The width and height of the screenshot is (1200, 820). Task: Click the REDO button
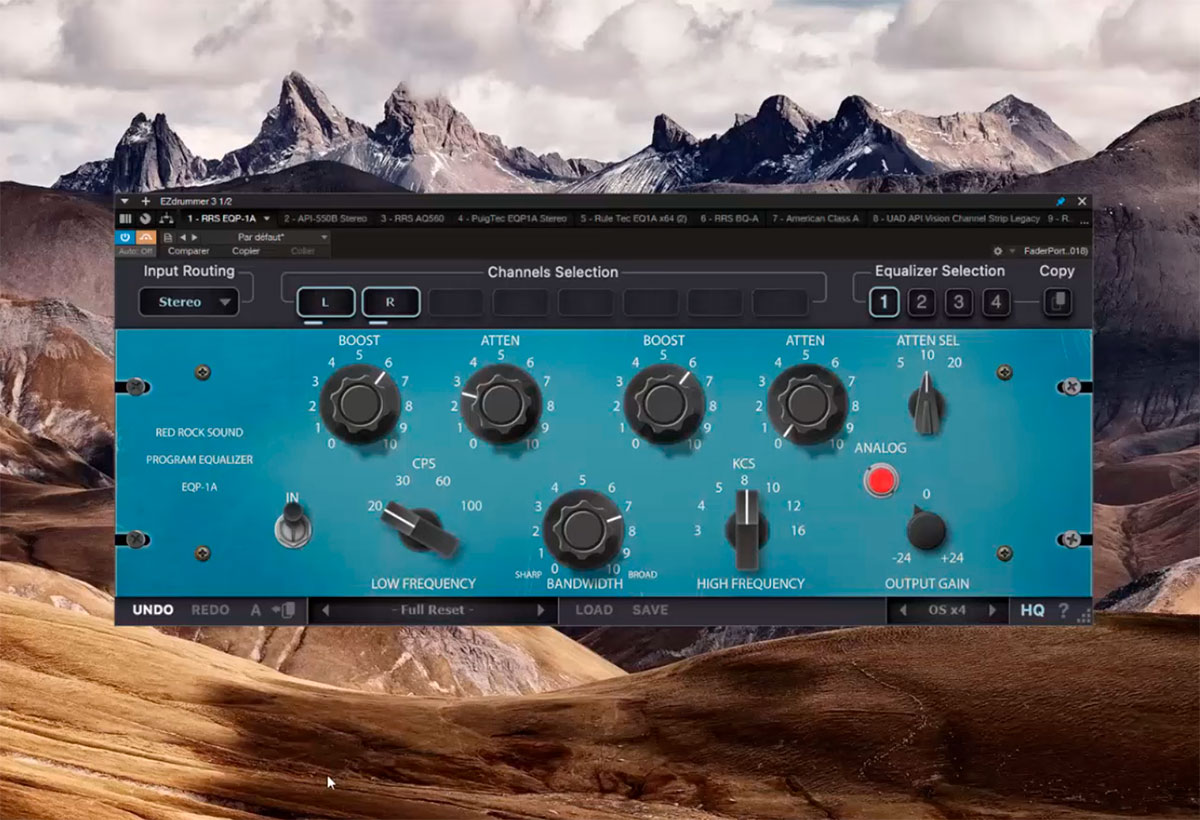[210, 610]
